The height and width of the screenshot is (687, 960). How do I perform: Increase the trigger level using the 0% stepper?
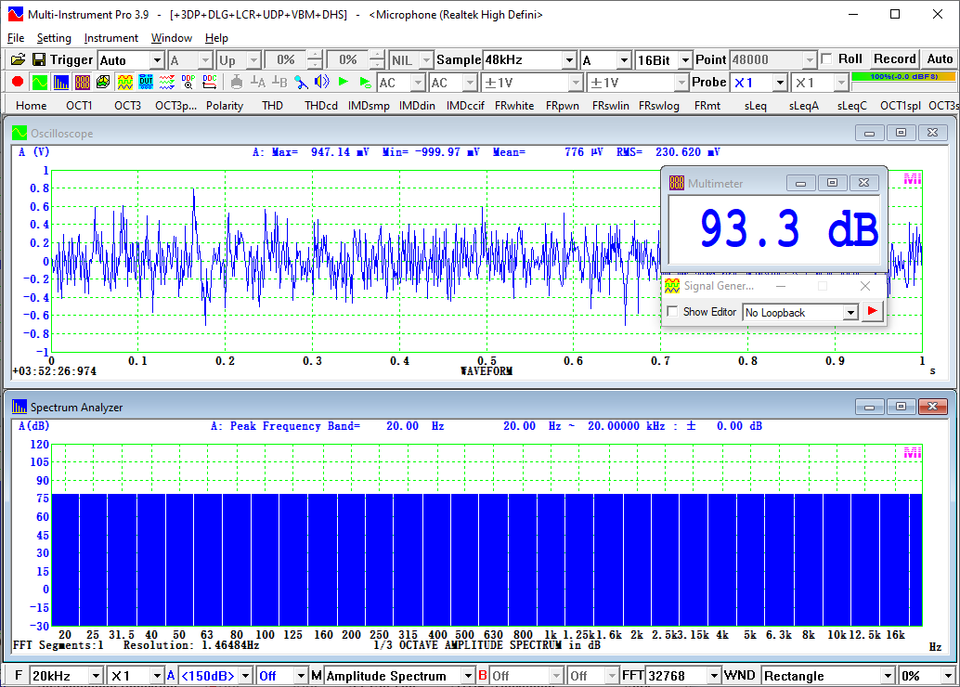[x=313, y=55]
